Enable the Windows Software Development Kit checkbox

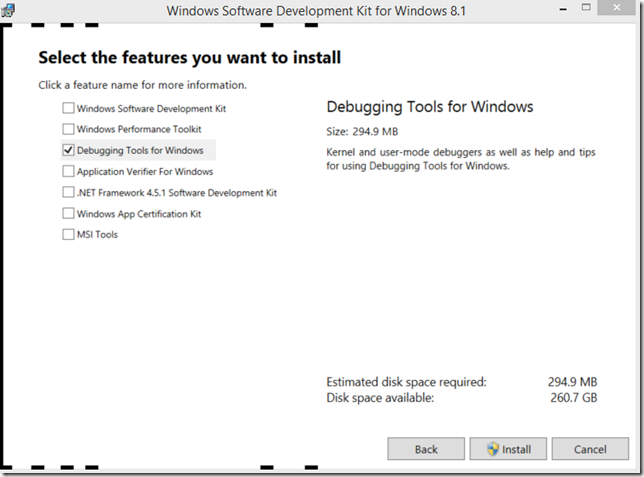click(68, 108)
